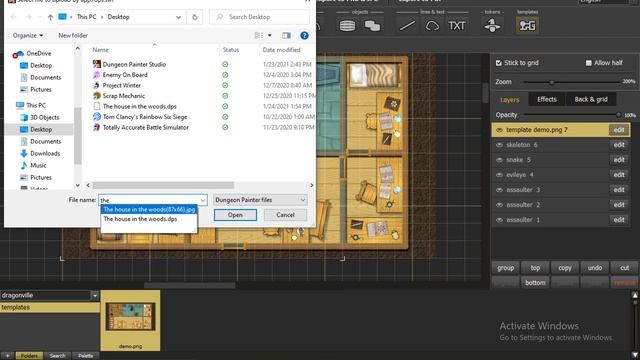This screenshot has width=640, height=360.
Task: Select the templates tool icon
Action: pyautogui.click(x=527, y=26)
